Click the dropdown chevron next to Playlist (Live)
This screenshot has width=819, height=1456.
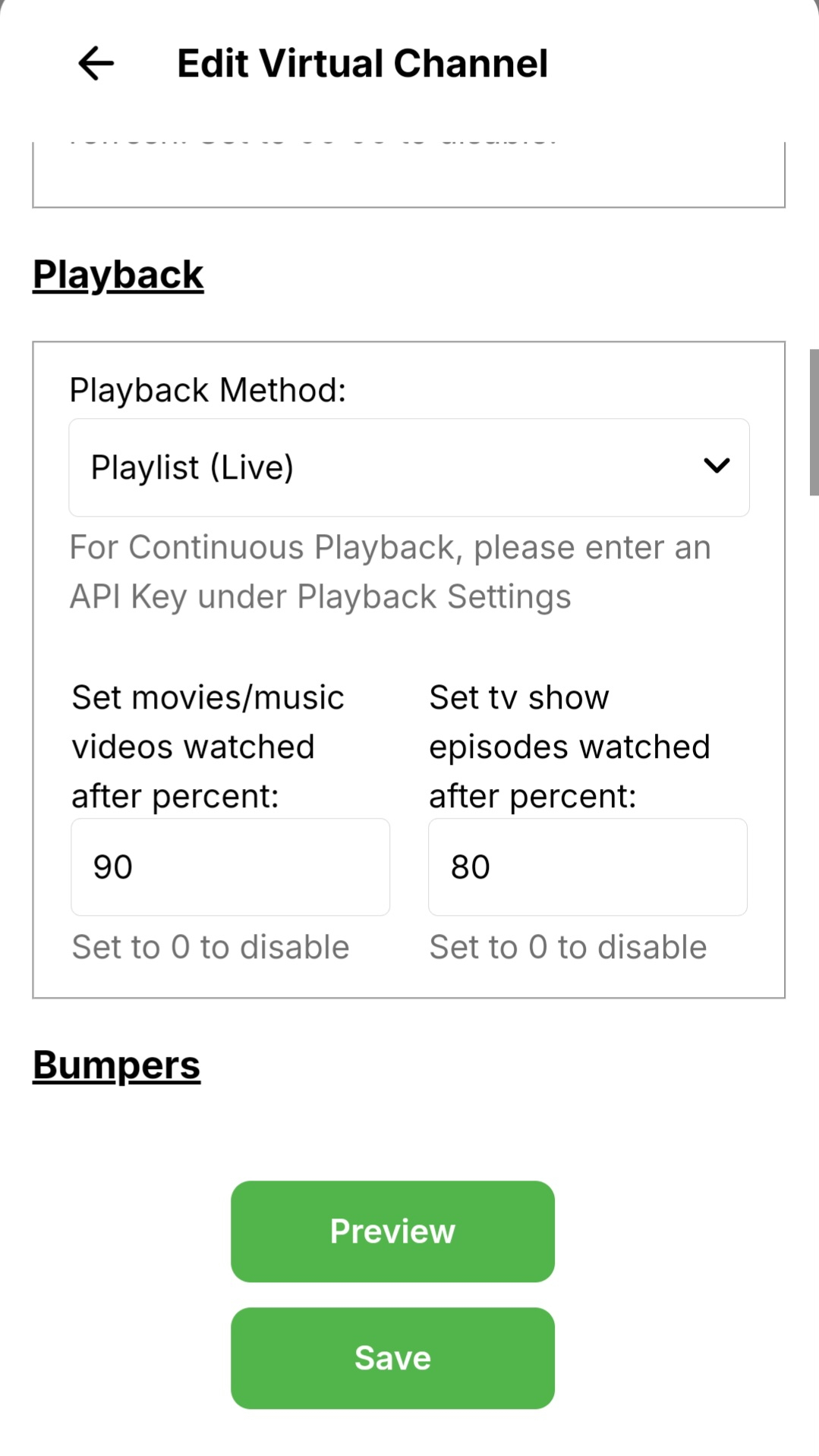point(717,466)
